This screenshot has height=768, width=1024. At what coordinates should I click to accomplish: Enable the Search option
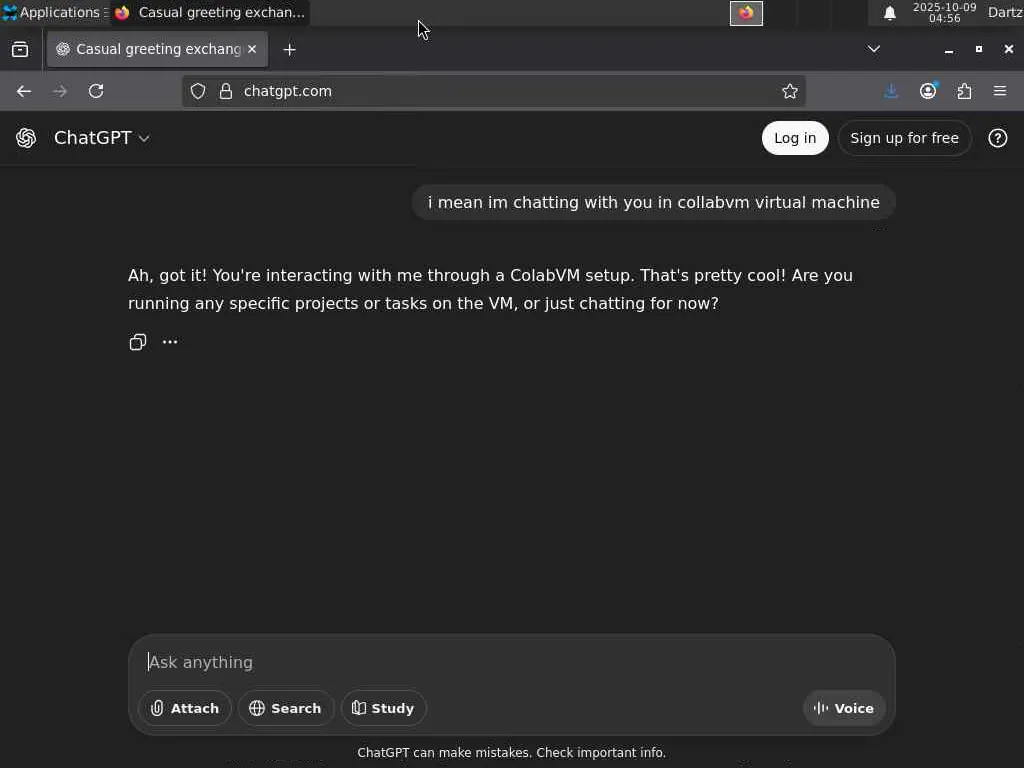point(285,708)
